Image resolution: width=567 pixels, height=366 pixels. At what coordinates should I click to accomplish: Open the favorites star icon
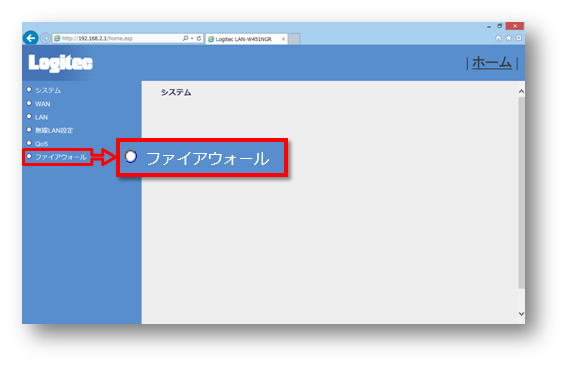[508, 38]
